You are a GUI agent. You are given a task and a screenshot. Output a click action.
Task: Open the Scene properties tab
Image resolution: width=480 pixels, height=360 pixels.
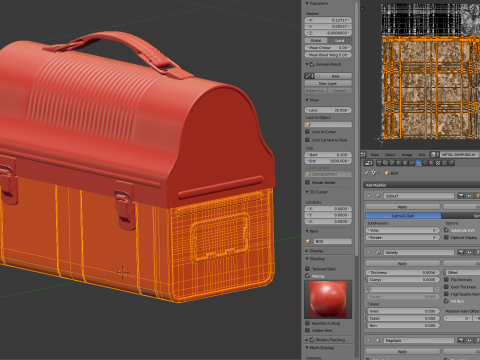click(x=392, y=163)
